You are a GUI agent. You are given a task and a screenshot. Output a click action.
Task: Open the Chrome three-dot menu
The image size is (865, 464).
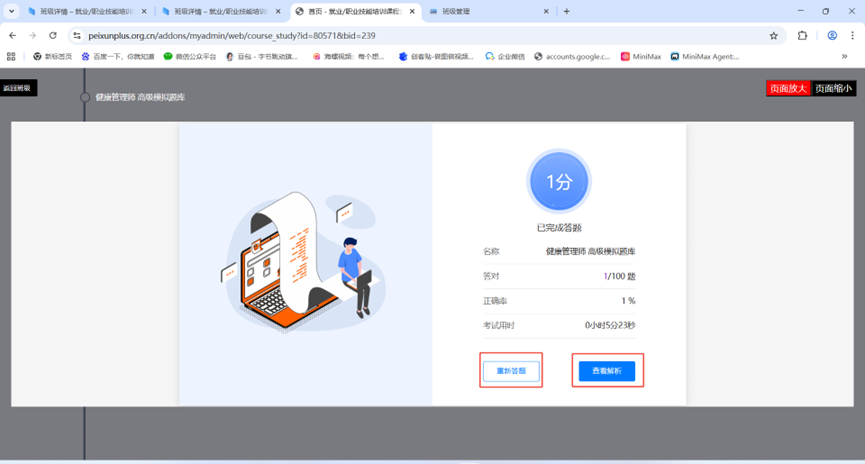[x=851, y=35]
